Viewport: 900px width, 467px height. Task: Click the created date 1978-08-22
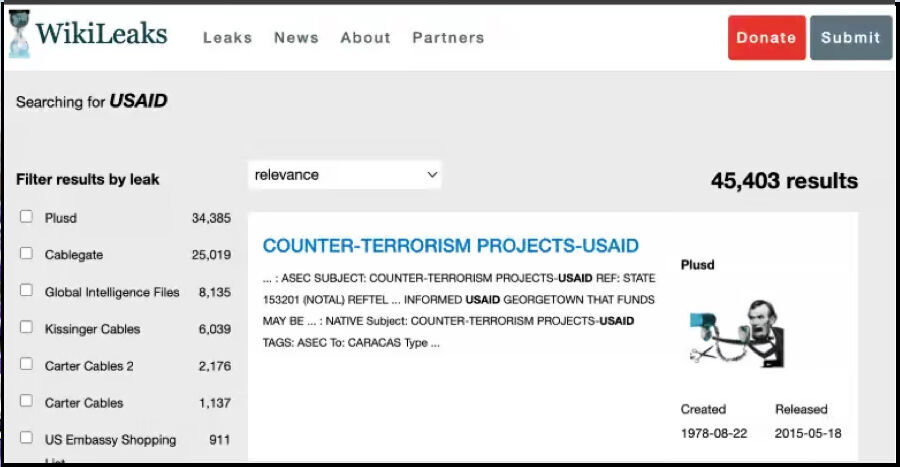click(714, 434)
